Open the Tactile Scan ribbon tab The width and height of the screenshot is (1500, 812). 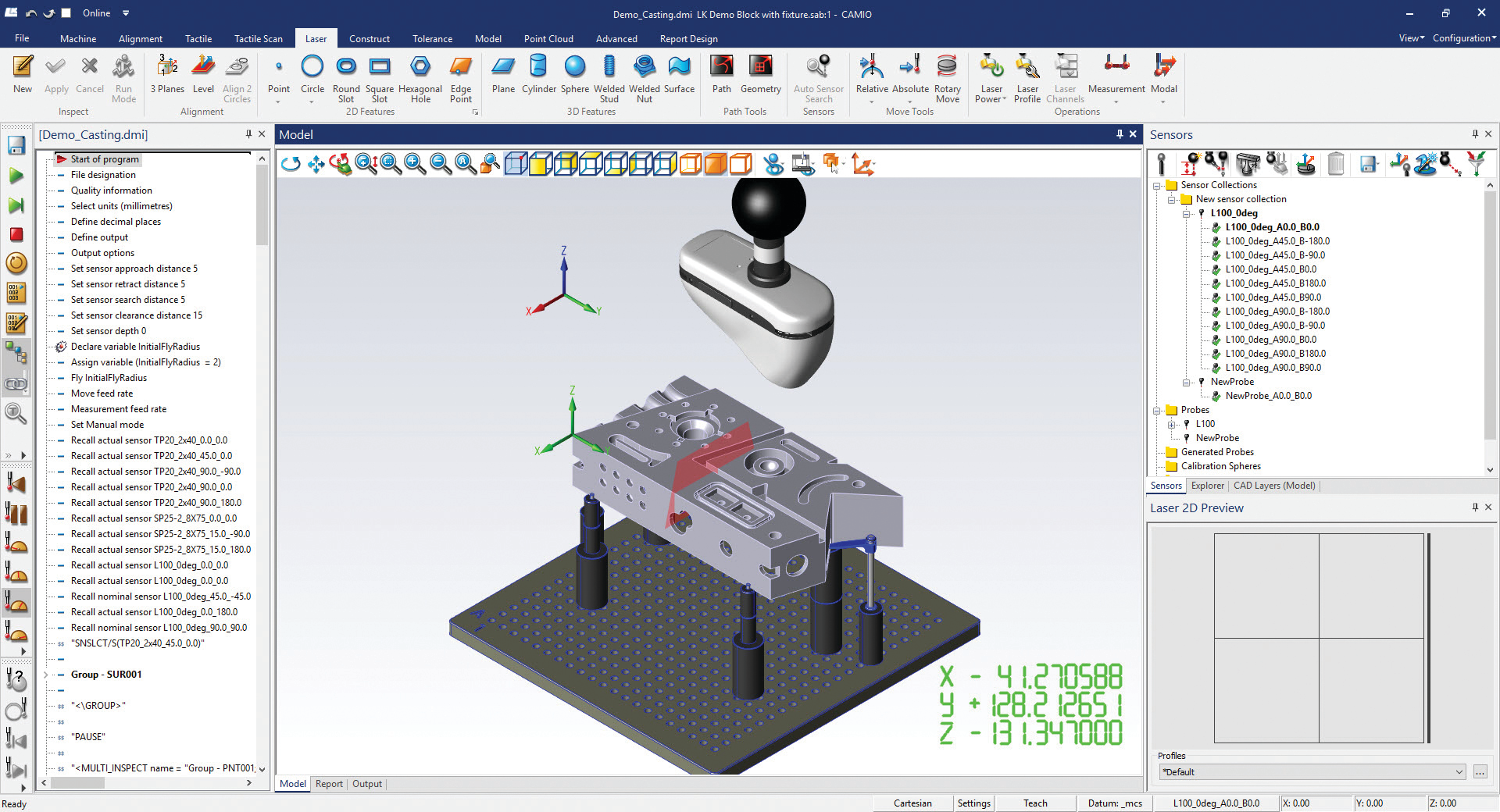(x=259, y=38)
